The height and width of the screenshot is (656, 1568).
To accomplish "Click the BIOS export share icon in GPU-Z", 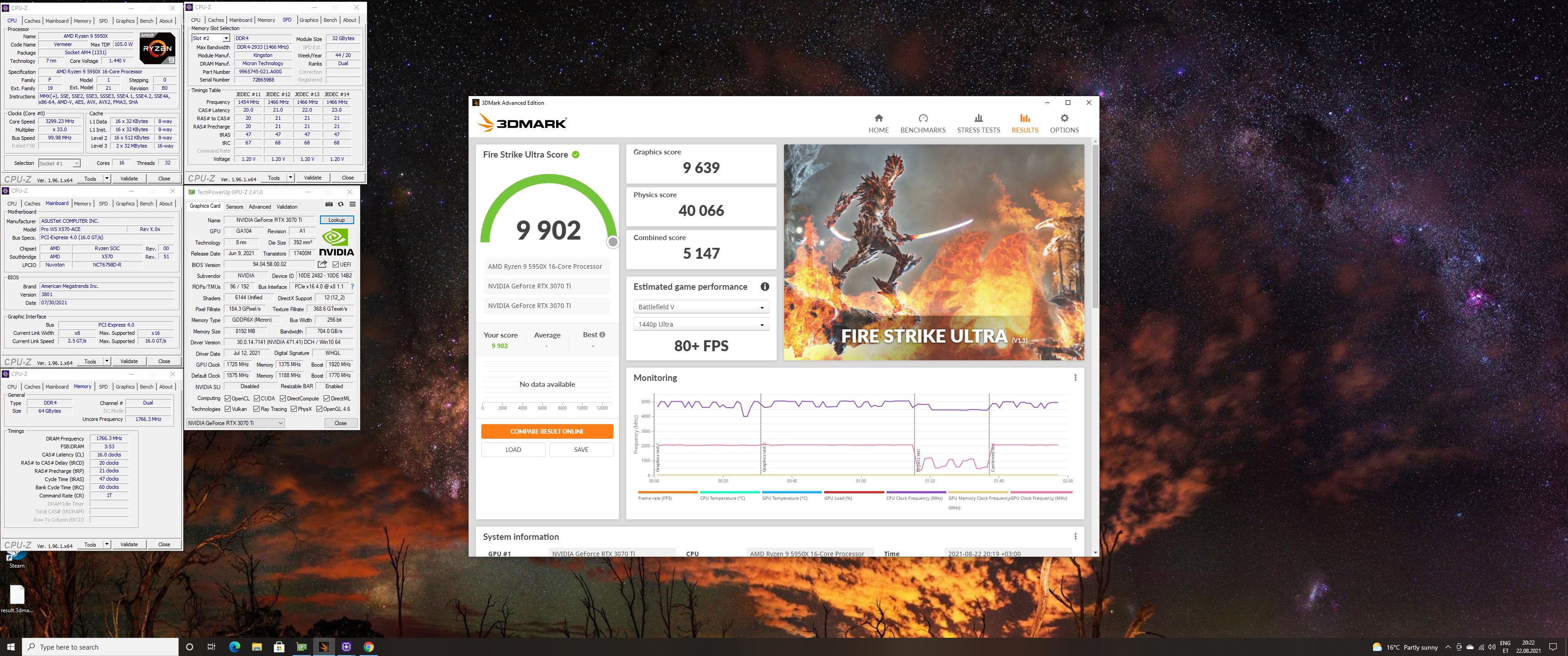I will [x=322, y=264].
